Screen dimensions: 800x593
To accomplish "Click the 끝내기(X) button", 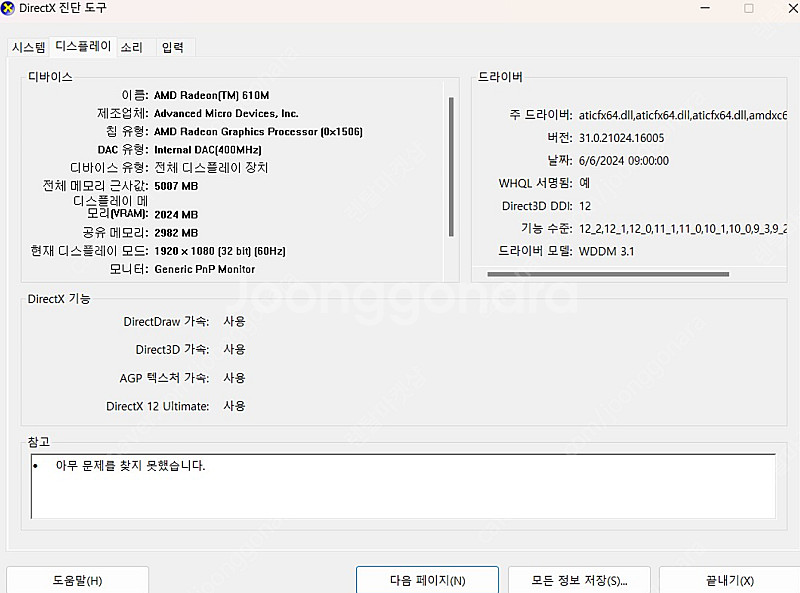I will click(x=730, y=580).
